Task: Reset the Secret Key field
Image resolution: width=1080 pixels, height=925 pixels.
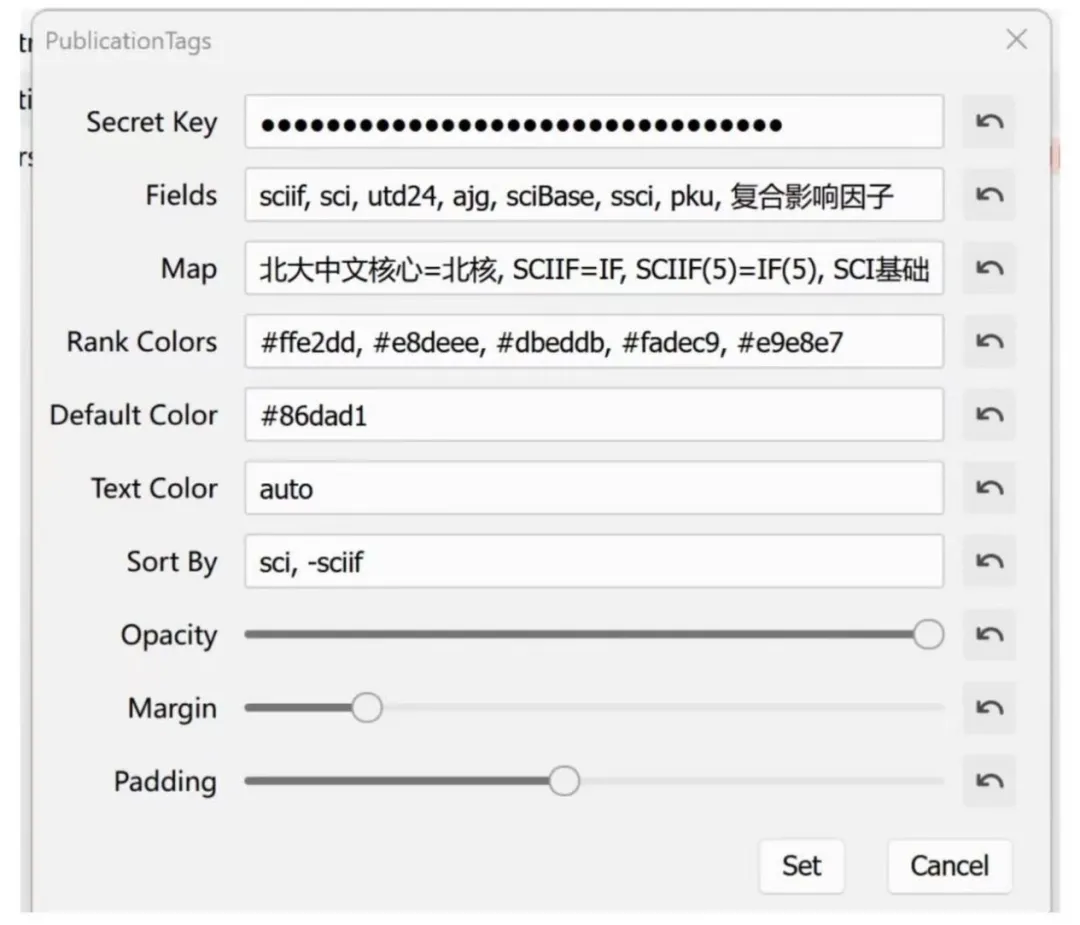Action: click(989, 122)
